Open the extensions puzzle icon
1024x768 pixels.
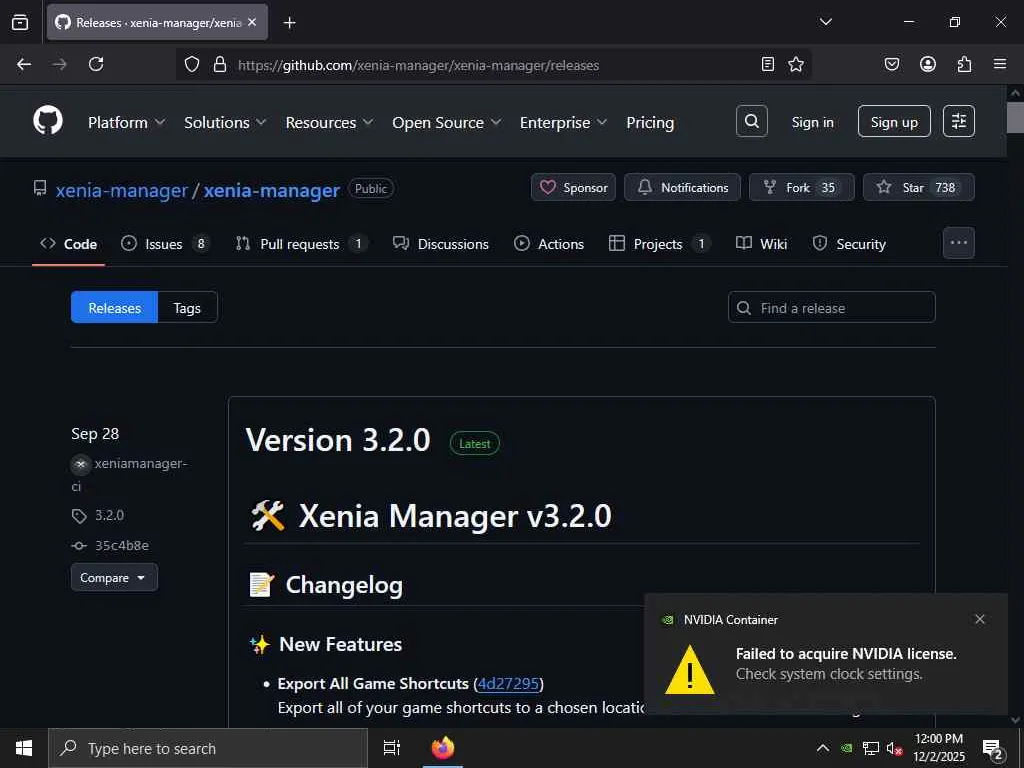(x=964, y=64)
